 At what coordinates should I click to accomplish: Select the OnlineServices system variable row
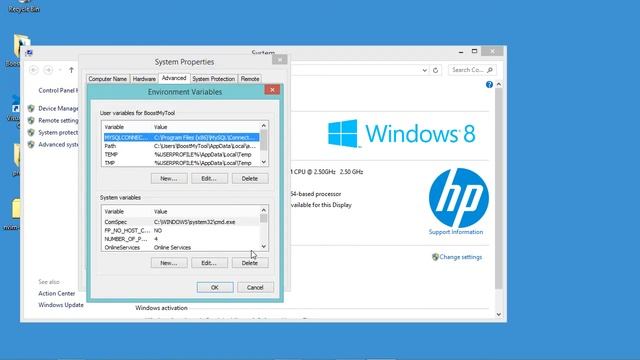181,247
